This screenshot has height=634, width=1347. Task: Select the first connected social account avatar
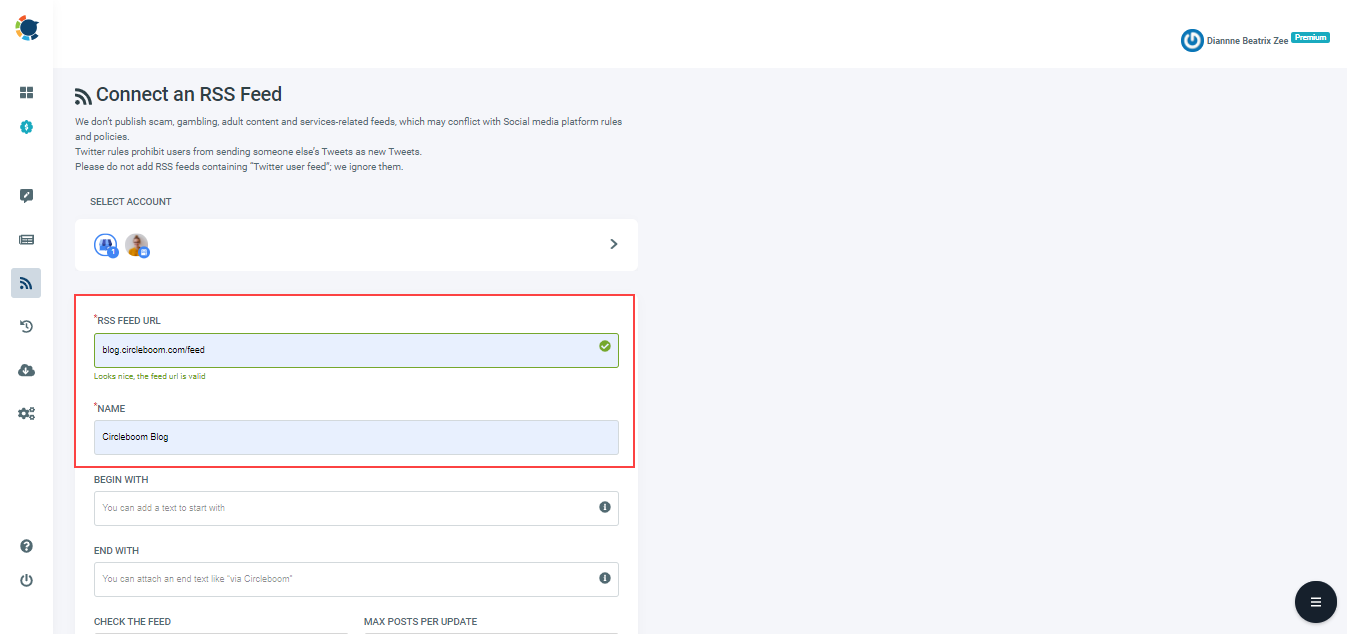coord(105,244)
